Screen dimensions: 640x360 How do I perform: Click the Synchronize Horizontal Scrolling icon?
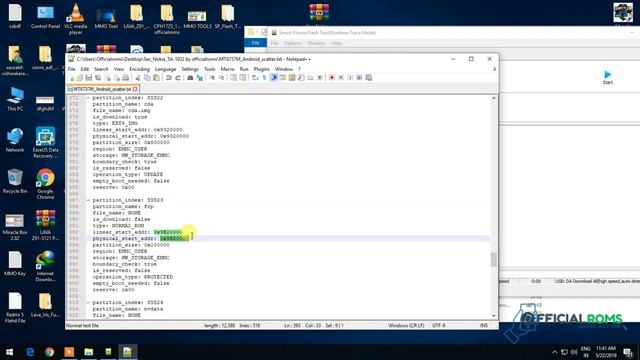click(x=242, y=78)
